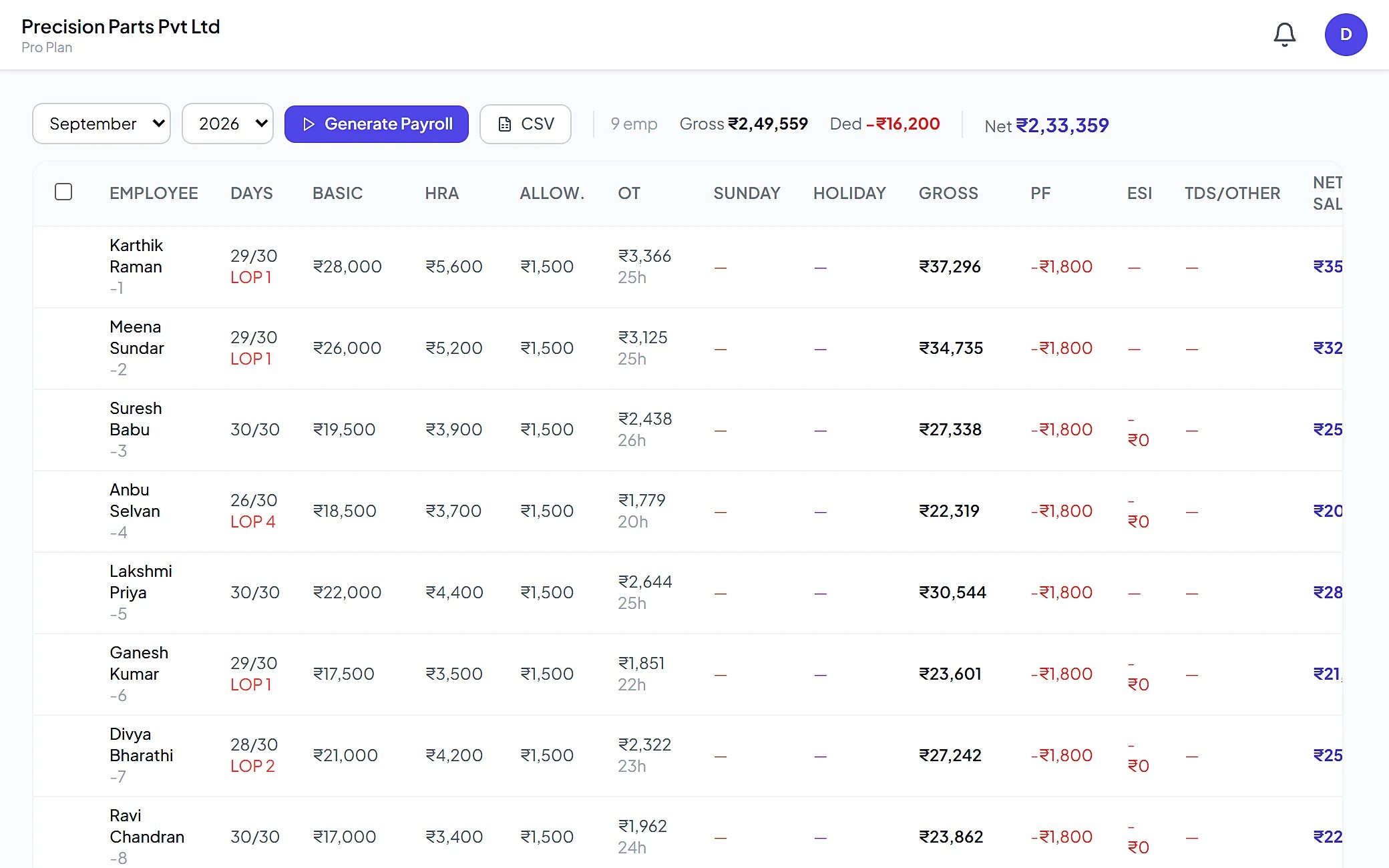
Task: Click overtime value ₹1,962
Action: 642,827
